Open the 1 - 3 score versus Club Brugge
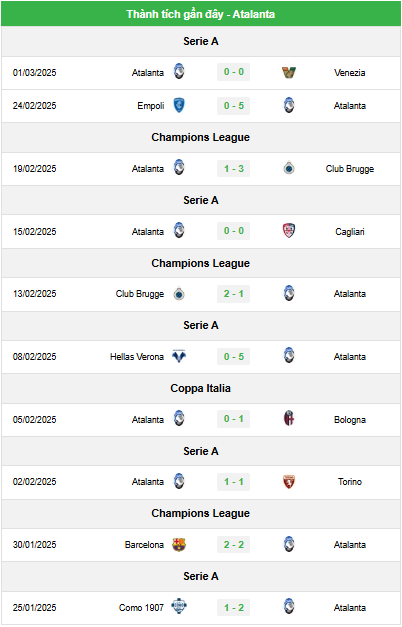This screenshot has height=627, width=402. [234, 169]
